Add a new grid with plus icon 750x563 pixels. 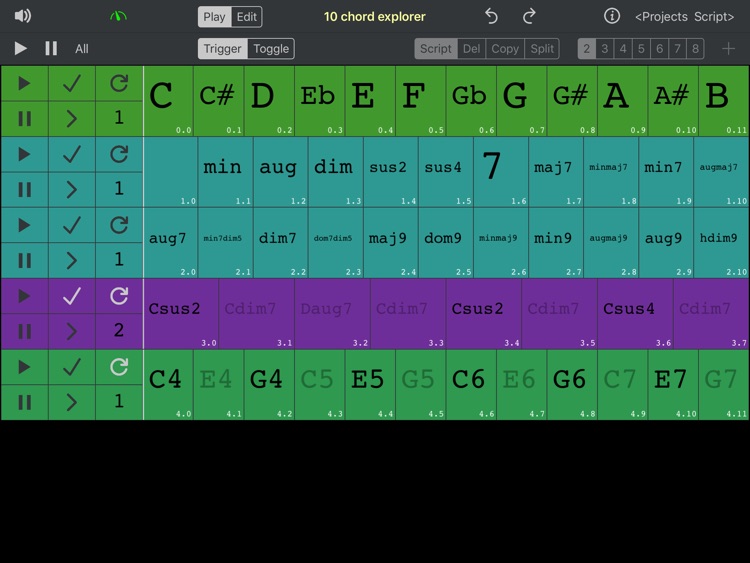tap(728, 48)
